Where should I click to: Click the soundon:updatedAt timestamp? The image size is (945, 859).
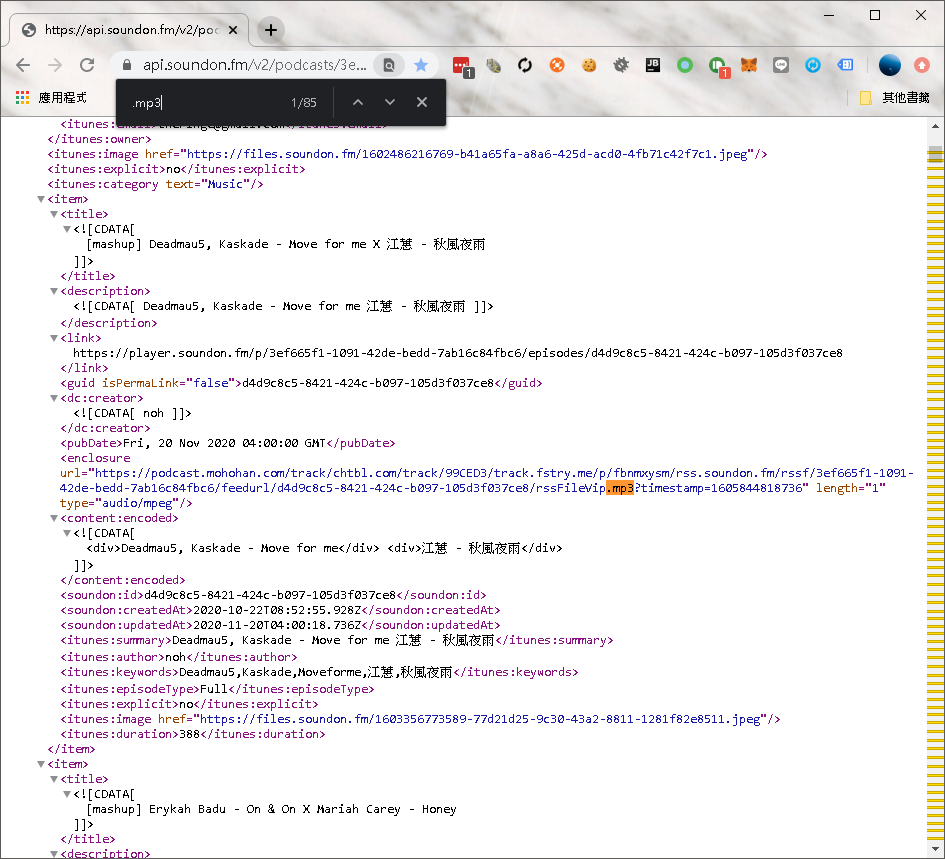pos(277,625)
